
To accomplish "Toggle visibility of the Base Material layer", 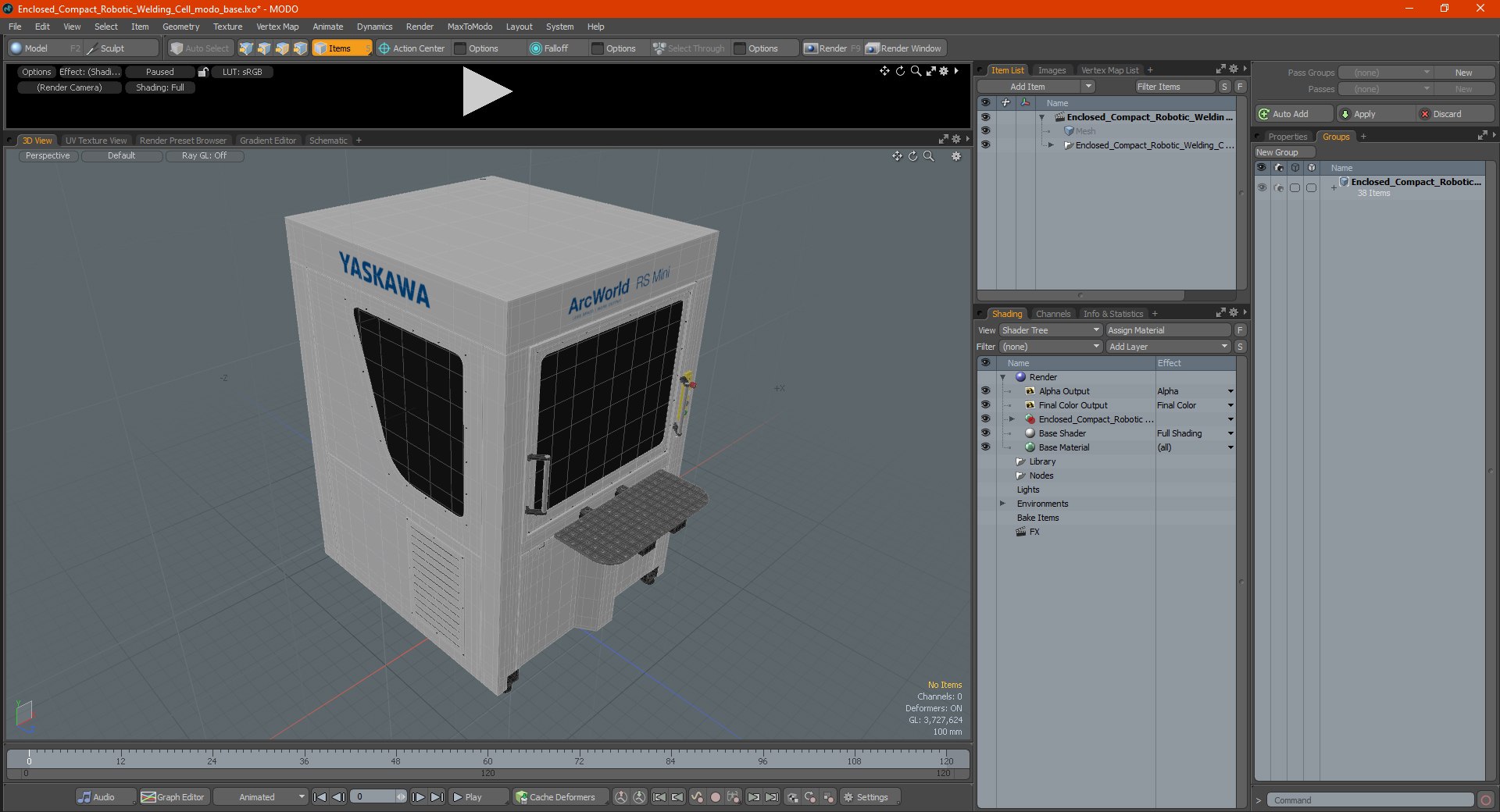I will point(985,447).
